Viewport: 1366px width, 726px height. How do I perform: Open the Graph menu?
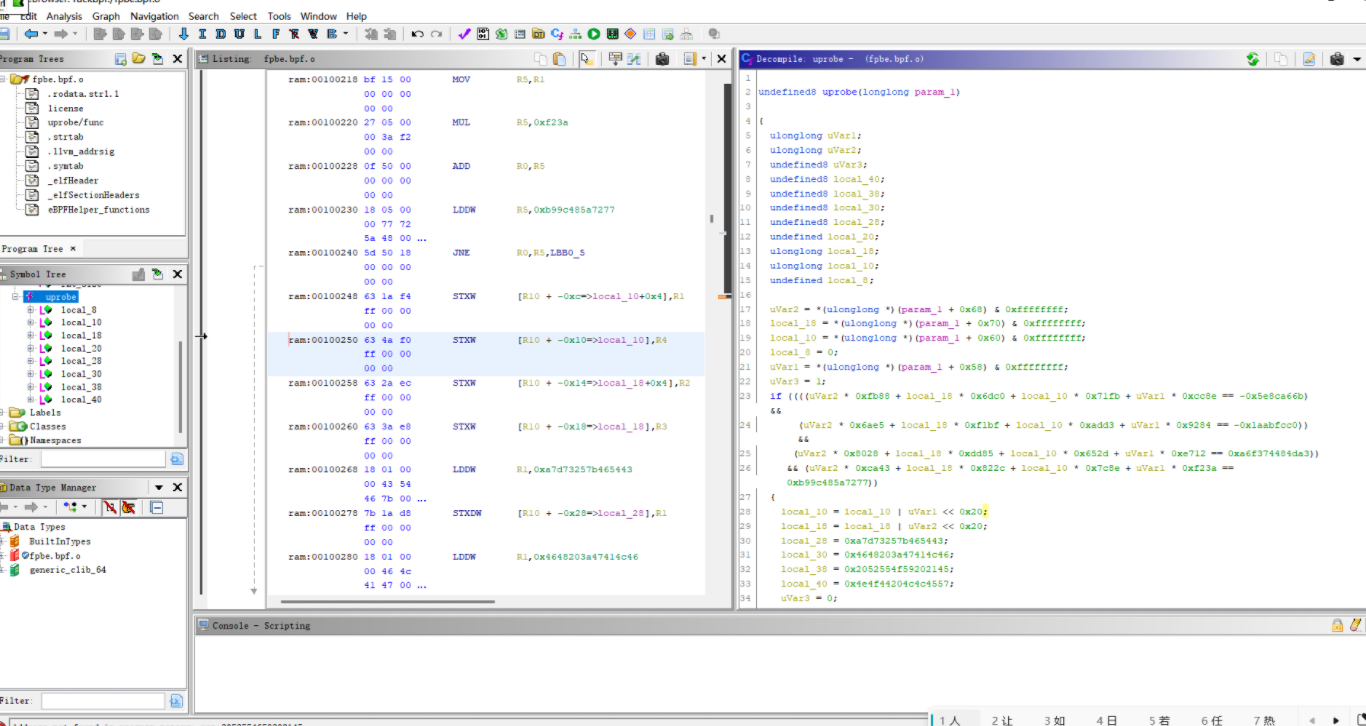click(106, 16)
